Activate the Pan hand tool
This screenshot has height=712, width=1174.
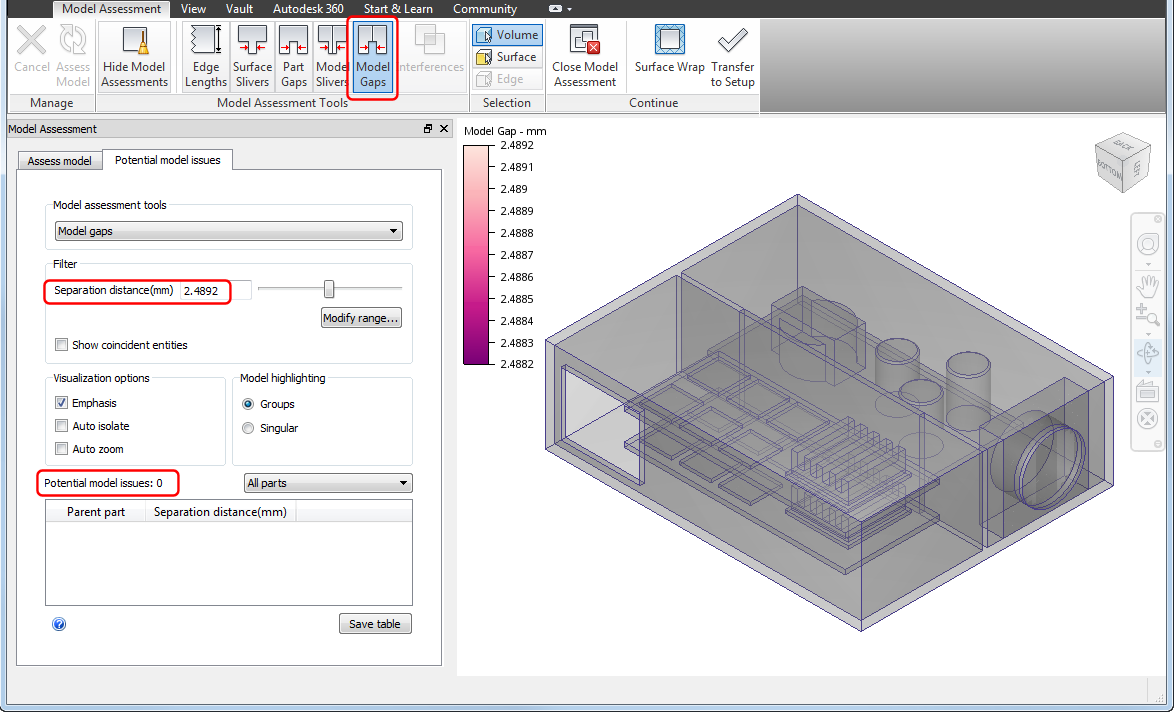pos(1148,285)
